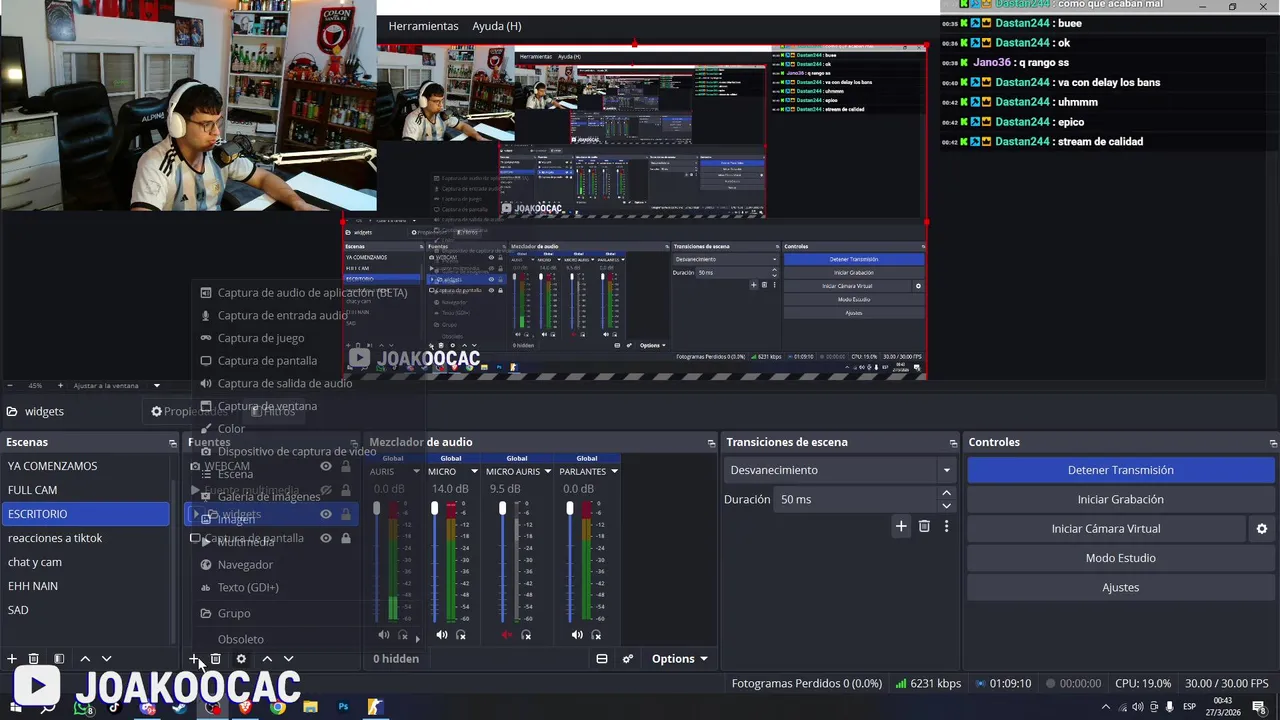Screen dimensions: 1280x720
Task: Open Ajustes button in Controles
Action: (x=1120, y=588)
